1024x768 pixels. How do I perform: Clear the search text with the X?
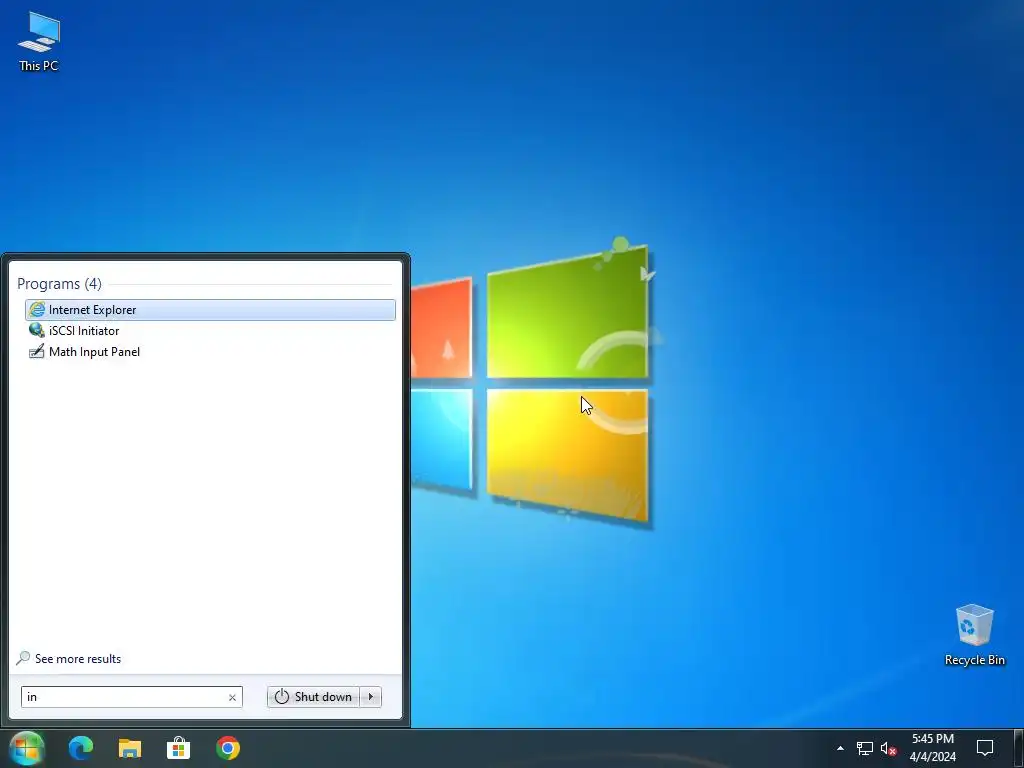tap(232, 697)
